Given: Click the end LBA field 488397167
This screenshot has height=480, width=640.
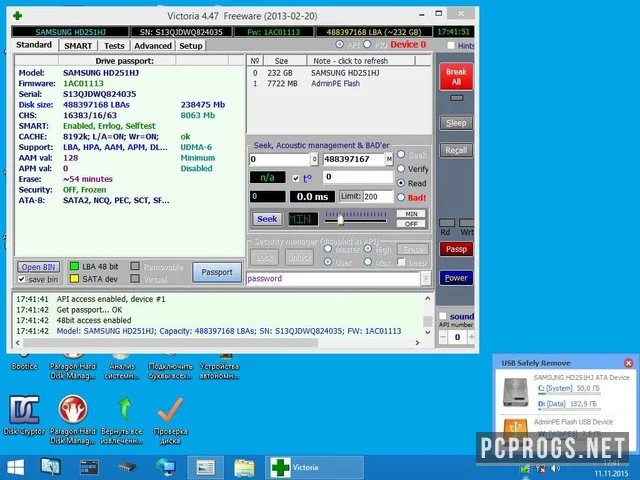Looking at the screenshot, I should click(353, 159).
